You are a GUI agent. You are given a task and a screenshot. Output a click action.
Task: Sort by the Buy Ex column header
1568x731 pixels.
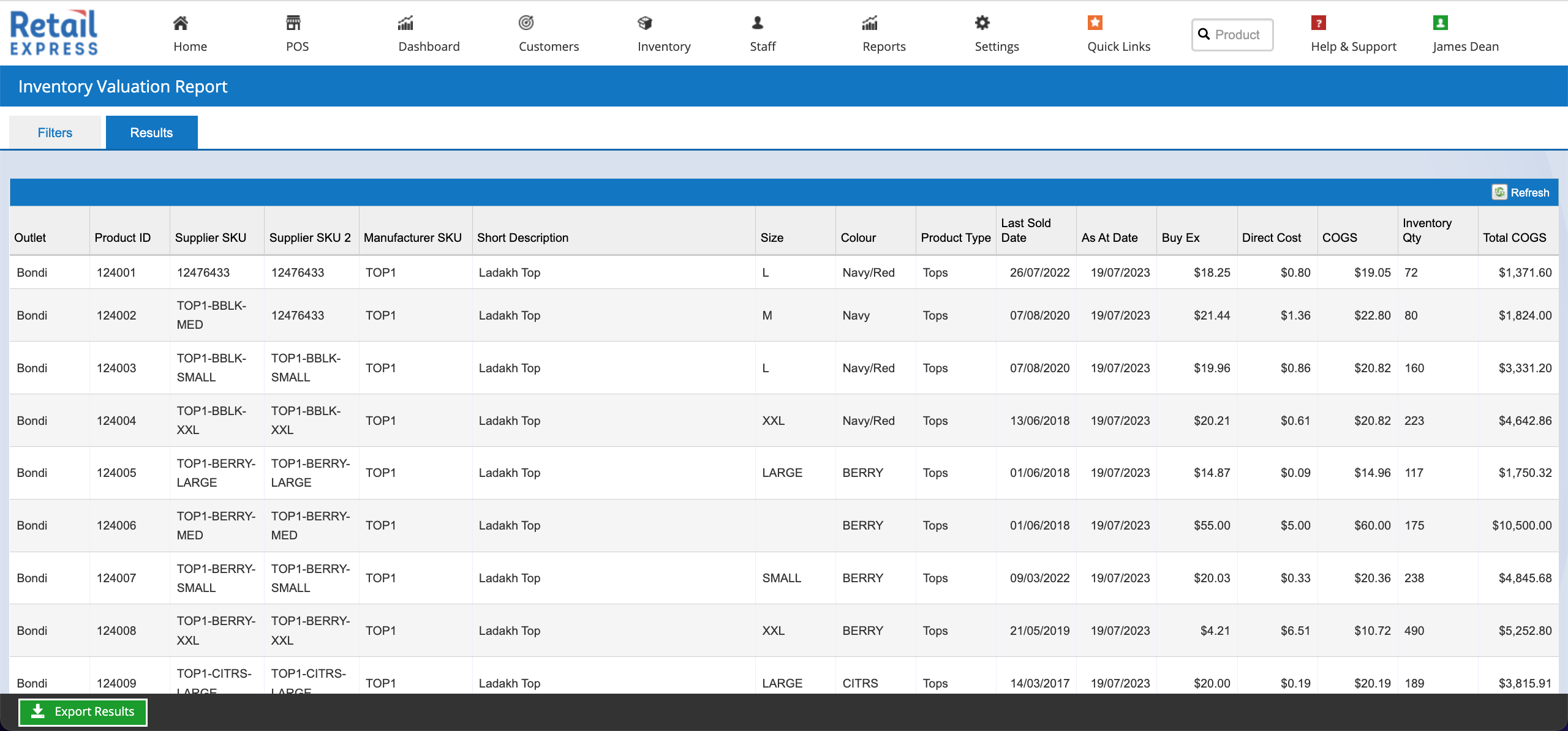point(1180,238)
